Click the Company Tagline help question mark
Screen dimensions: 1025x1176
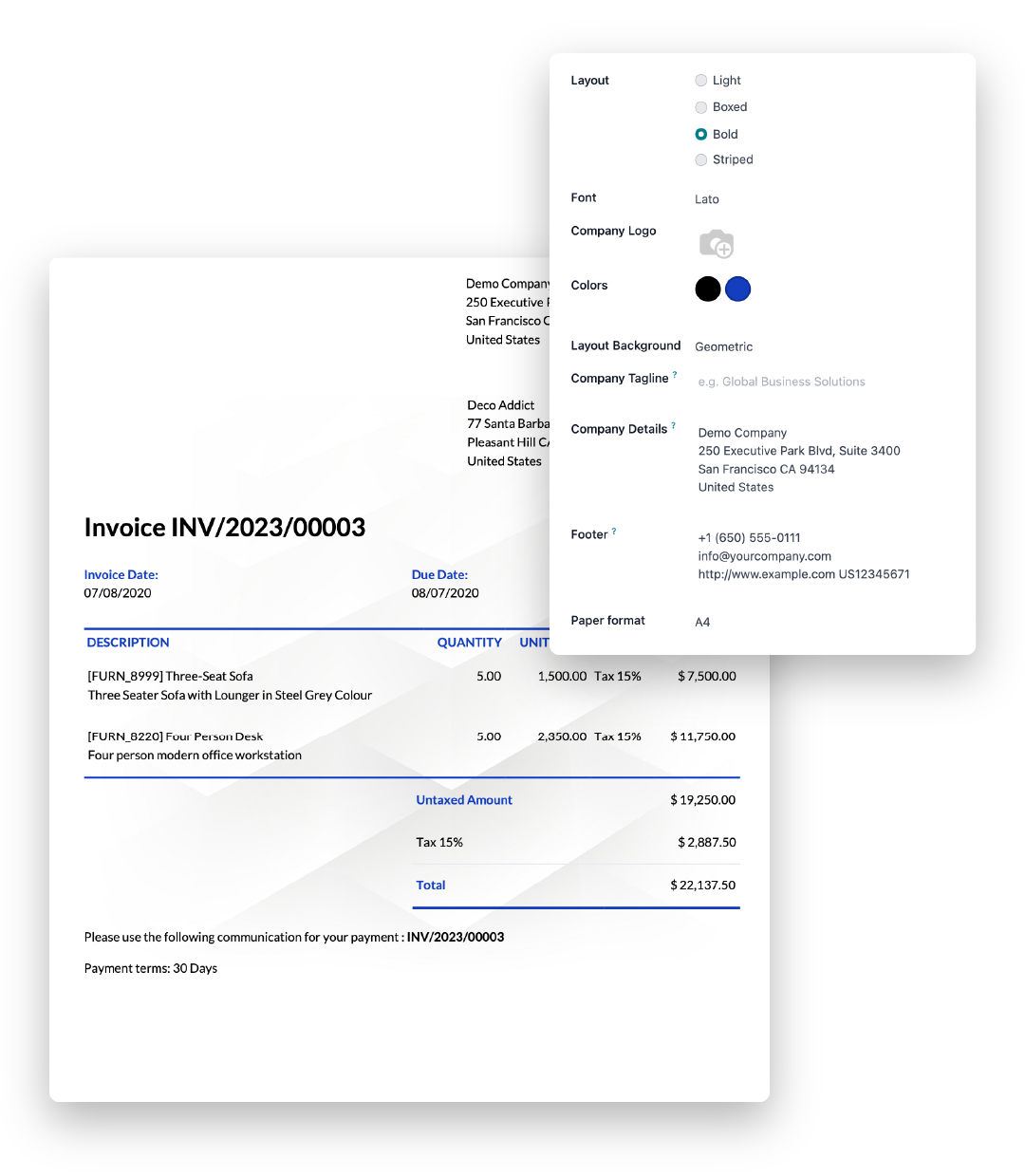675,374
